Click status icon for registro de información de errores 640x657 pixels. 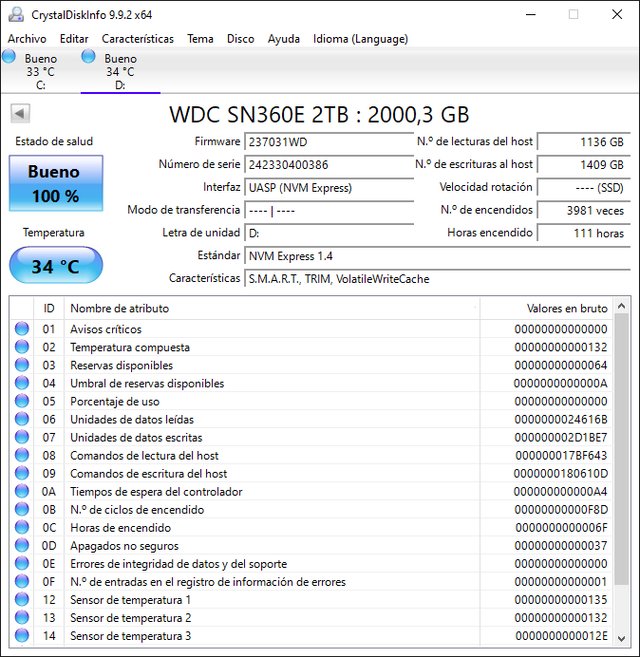pos(22,581)
